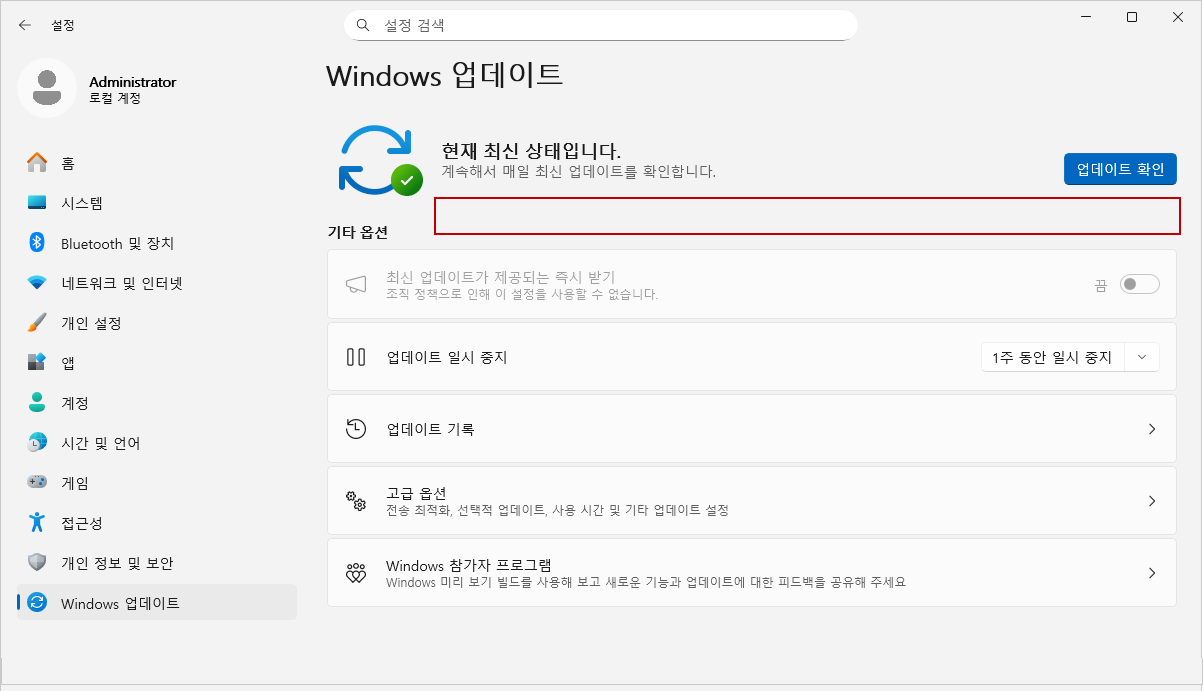Image resolution: width=1203 pixels, height=691 pixels.
Task: Click the 게임 controller icon
Action: pyautogui.click(x=37, y=483)
